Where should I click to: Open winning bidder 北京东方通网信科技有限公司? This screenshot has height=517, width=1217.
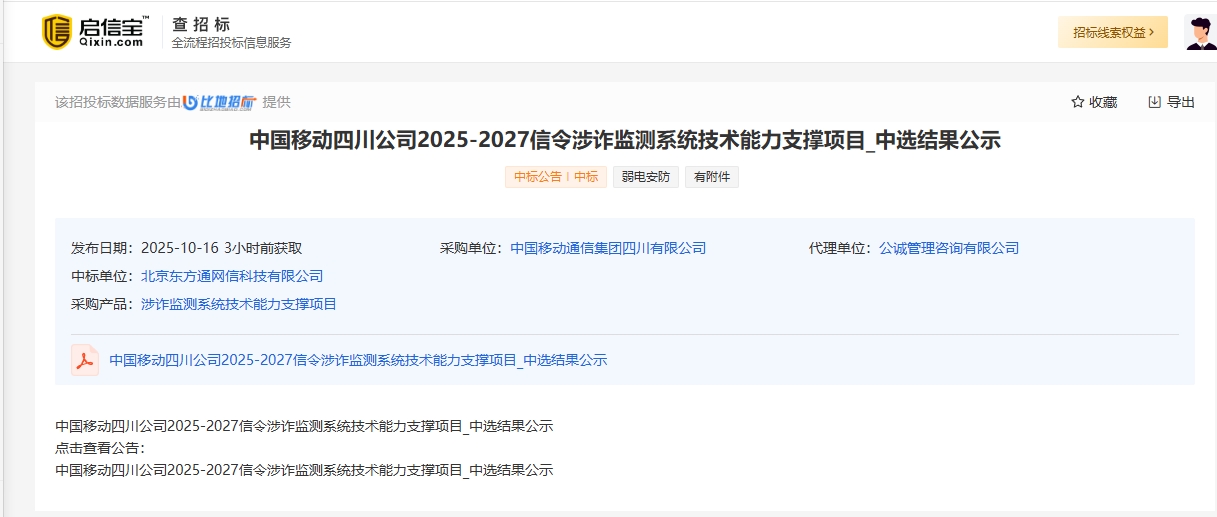tap(232, 276)
